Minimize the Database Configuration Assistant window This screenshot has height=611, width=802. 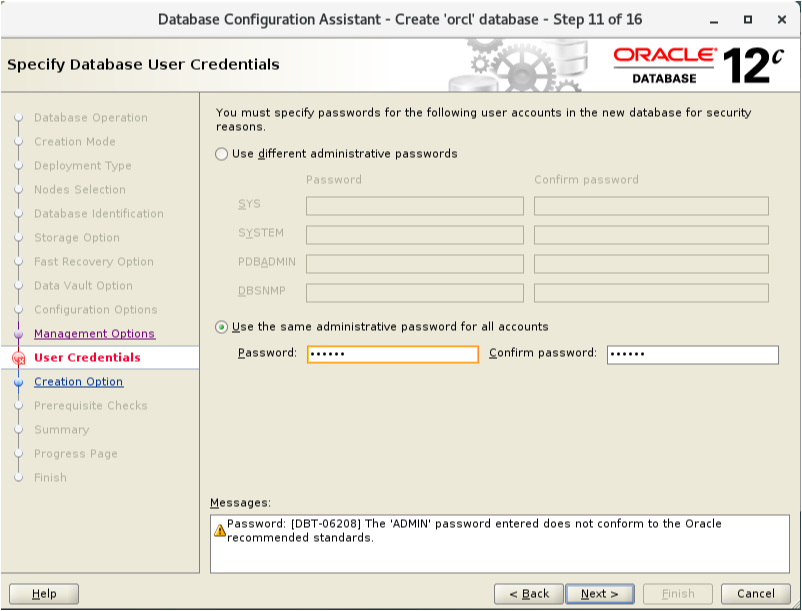tap(714, 20)
